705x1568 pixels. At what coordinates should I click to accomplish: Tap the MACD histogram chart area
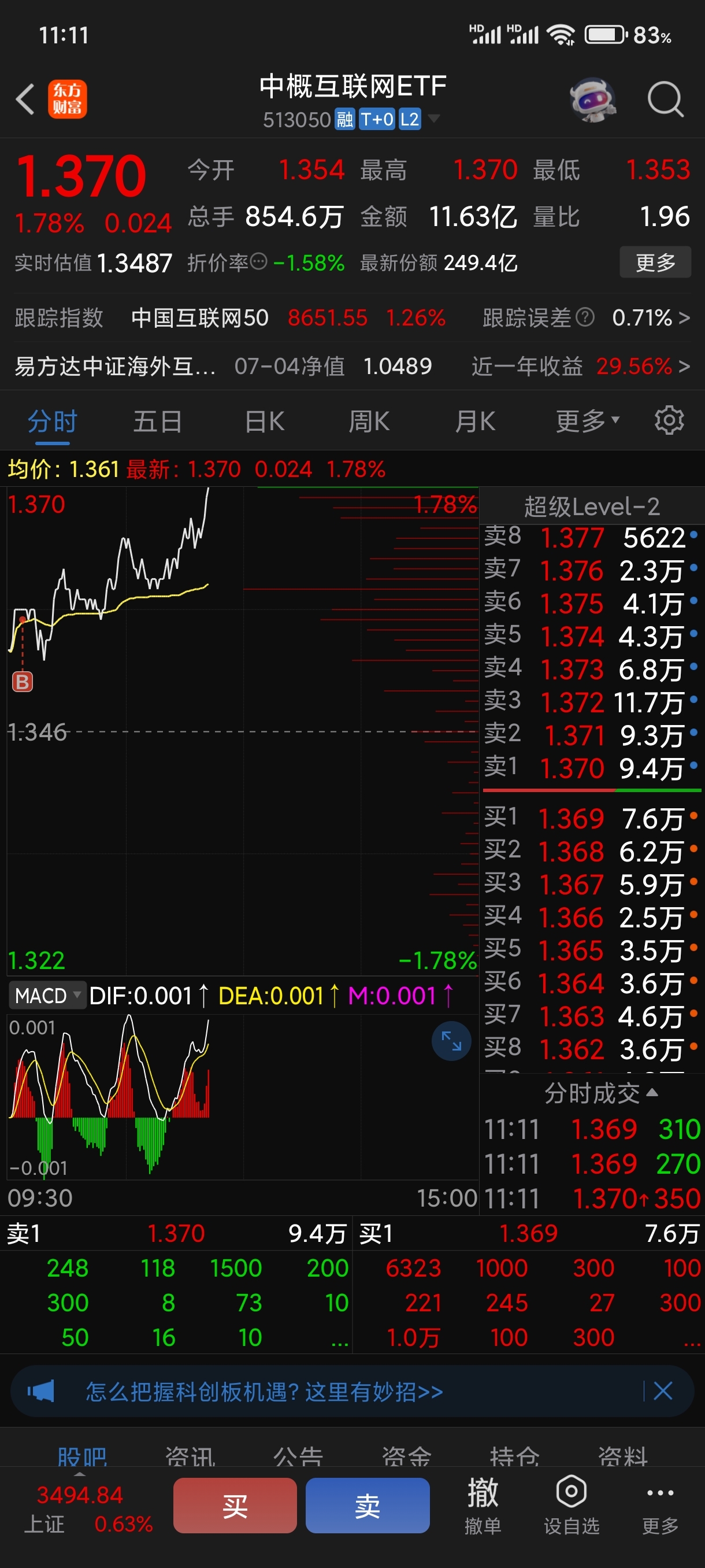(243, 1096)
